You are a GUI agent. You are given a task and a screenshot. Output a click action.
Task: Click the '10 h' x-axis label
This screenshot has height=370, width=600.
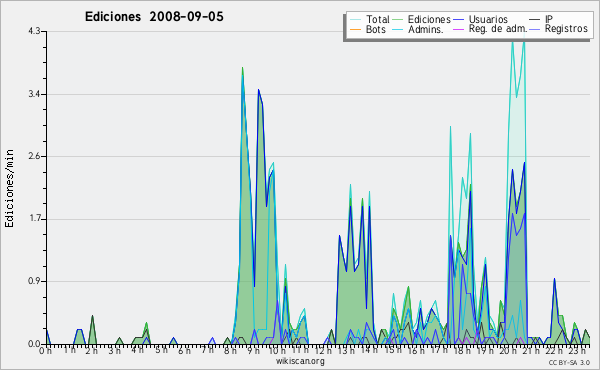tap(277, 350)
